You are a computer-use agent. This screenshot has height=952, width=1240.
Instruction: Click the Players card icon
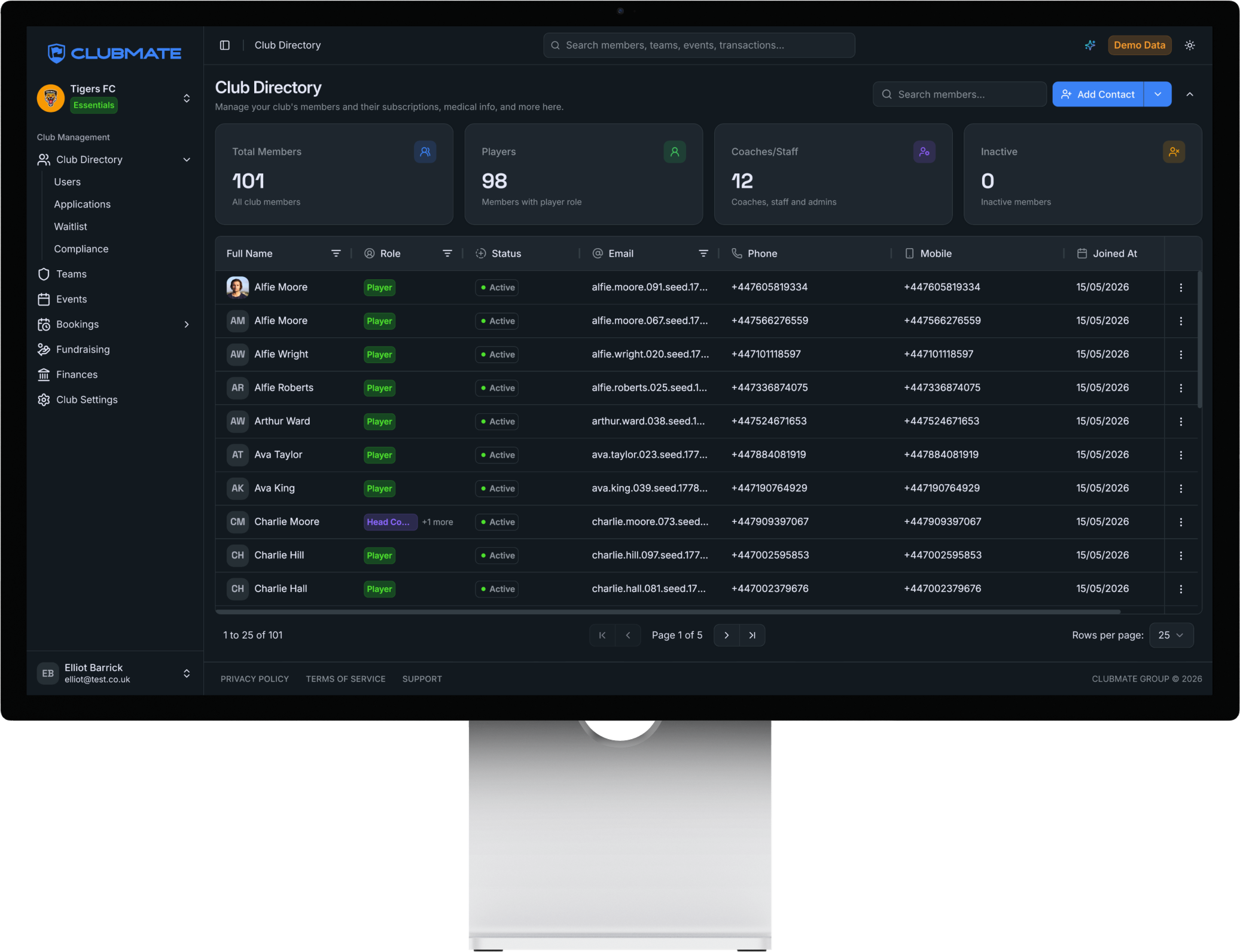click(675, 152)
